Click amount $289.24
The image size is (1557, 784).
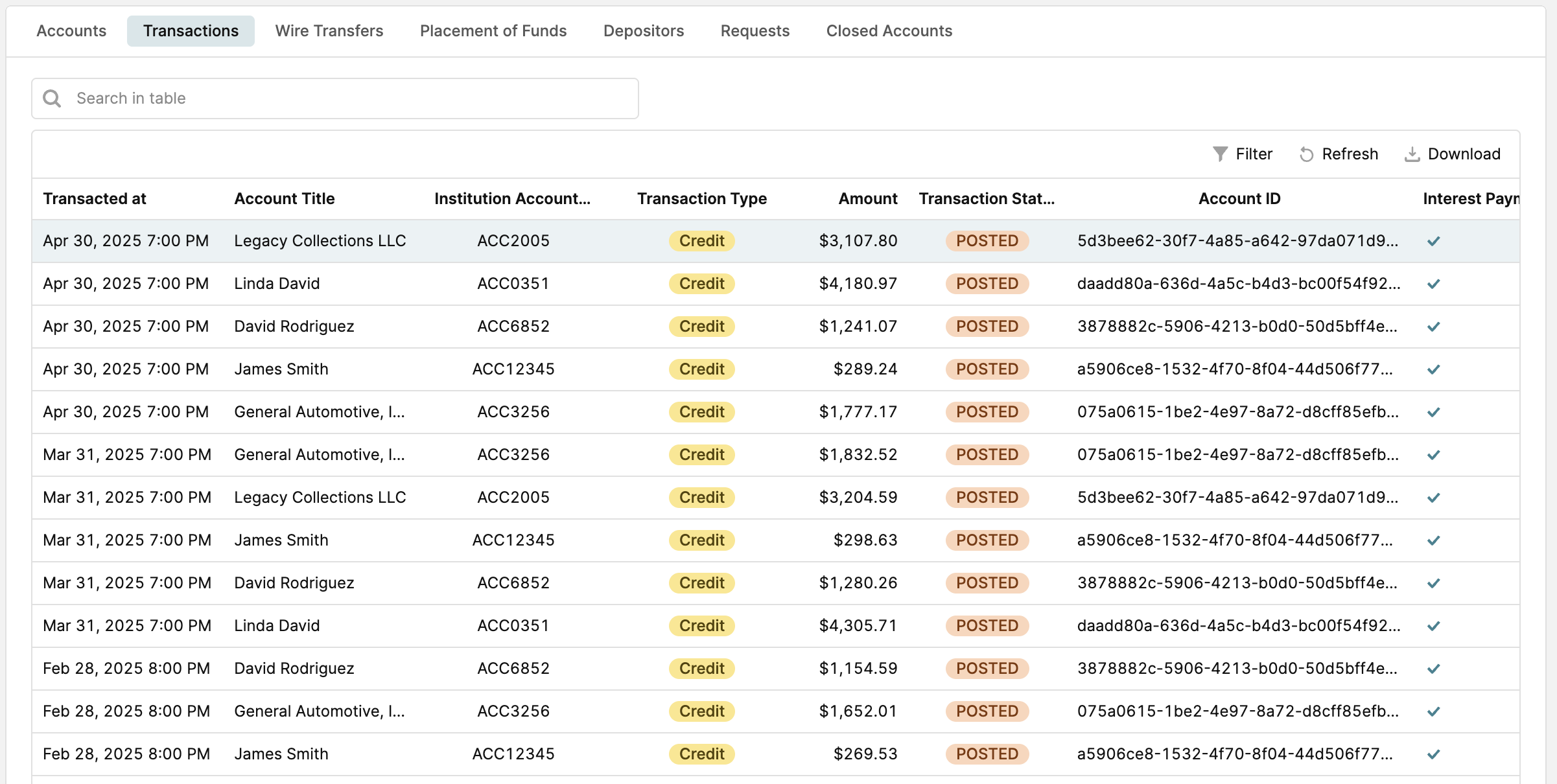click(865, 369)
